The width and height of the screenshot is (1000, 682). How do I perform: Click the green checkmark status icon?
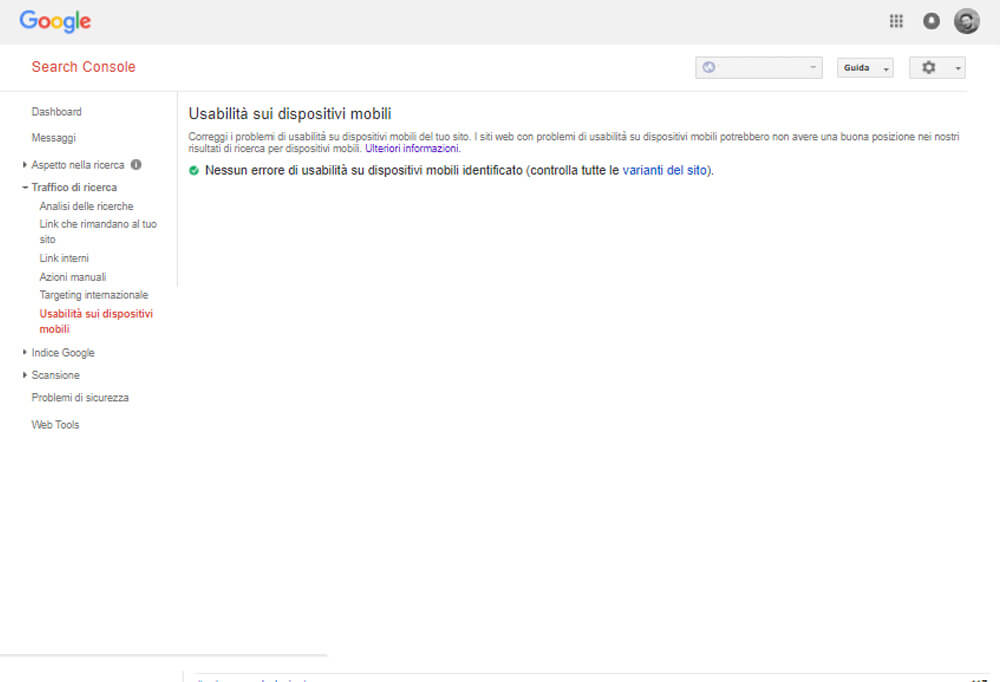click(194, 170)
